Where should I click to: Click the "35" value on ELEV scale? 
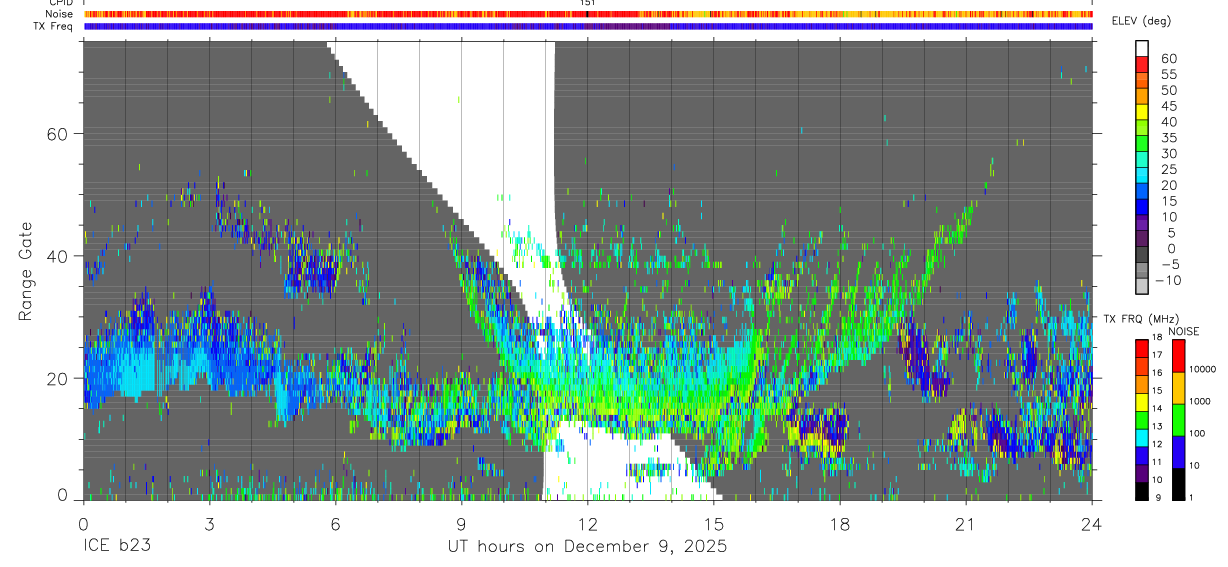point(1169,138)
